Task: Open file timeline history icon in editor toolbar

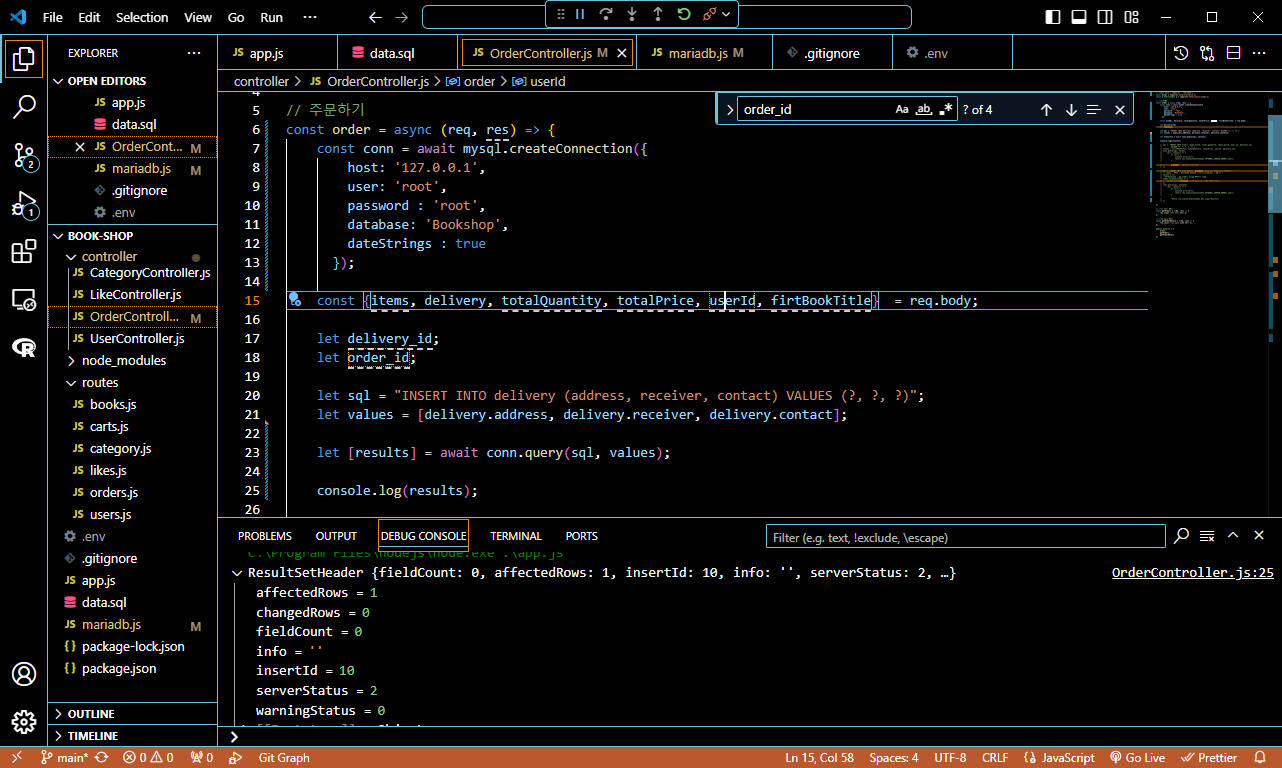Action: coord(1181,53)
